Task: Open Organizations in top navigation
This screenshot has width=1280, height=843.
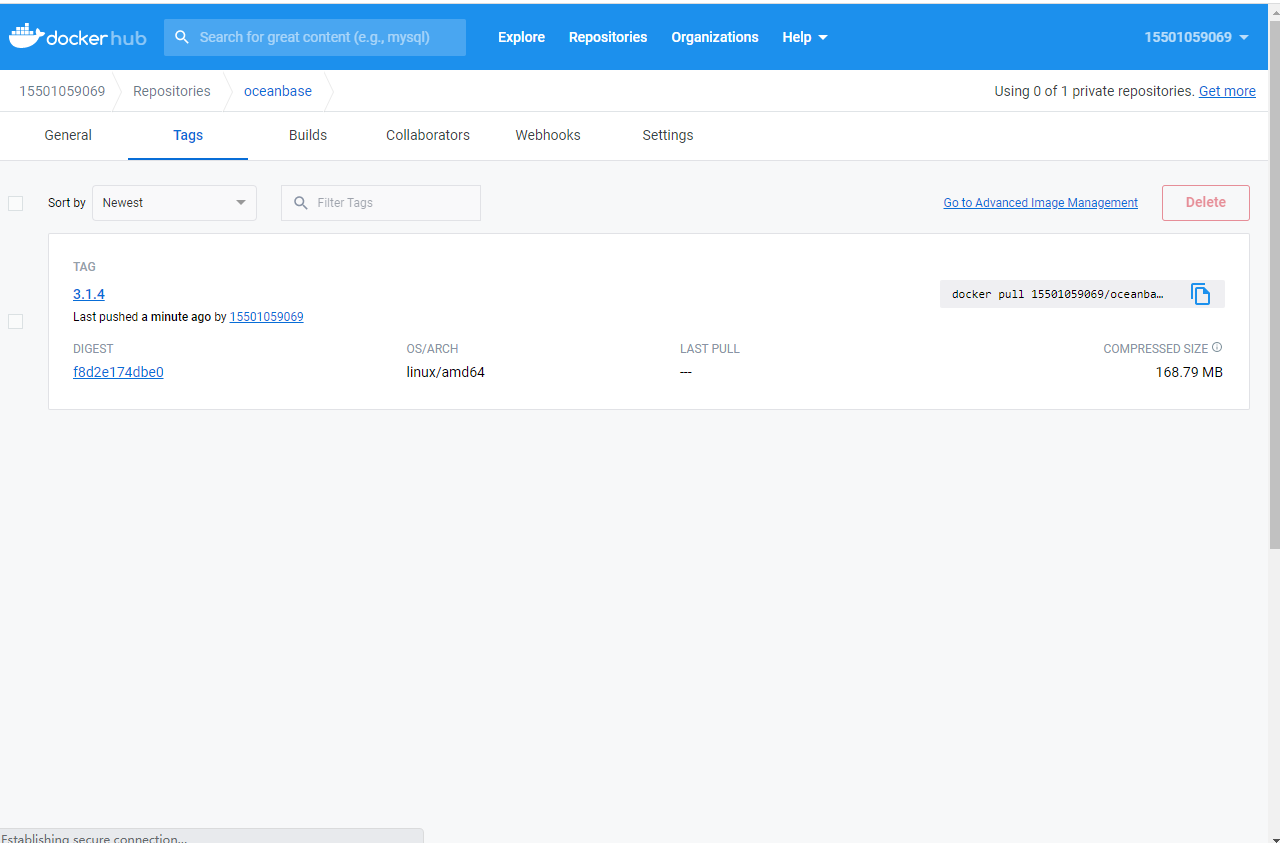Action: [715, 37]
